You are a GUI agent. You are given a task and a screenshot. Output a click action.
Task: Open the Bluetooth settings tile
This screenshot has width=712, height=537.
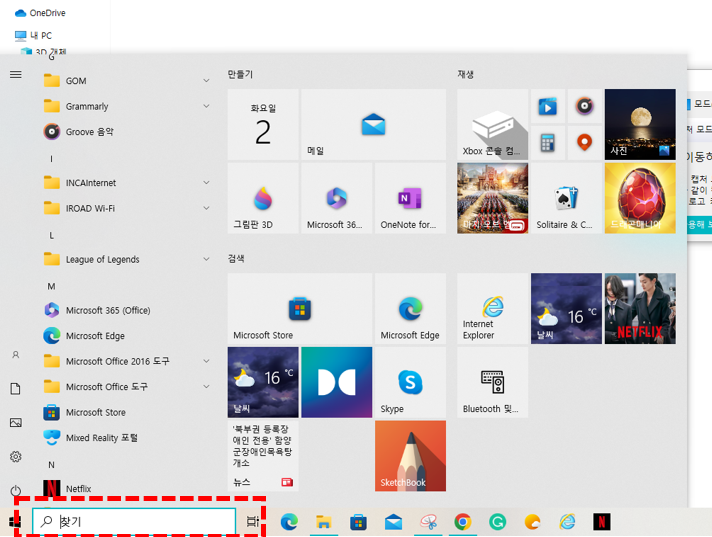pyautogui.click(x=493, y=382)
